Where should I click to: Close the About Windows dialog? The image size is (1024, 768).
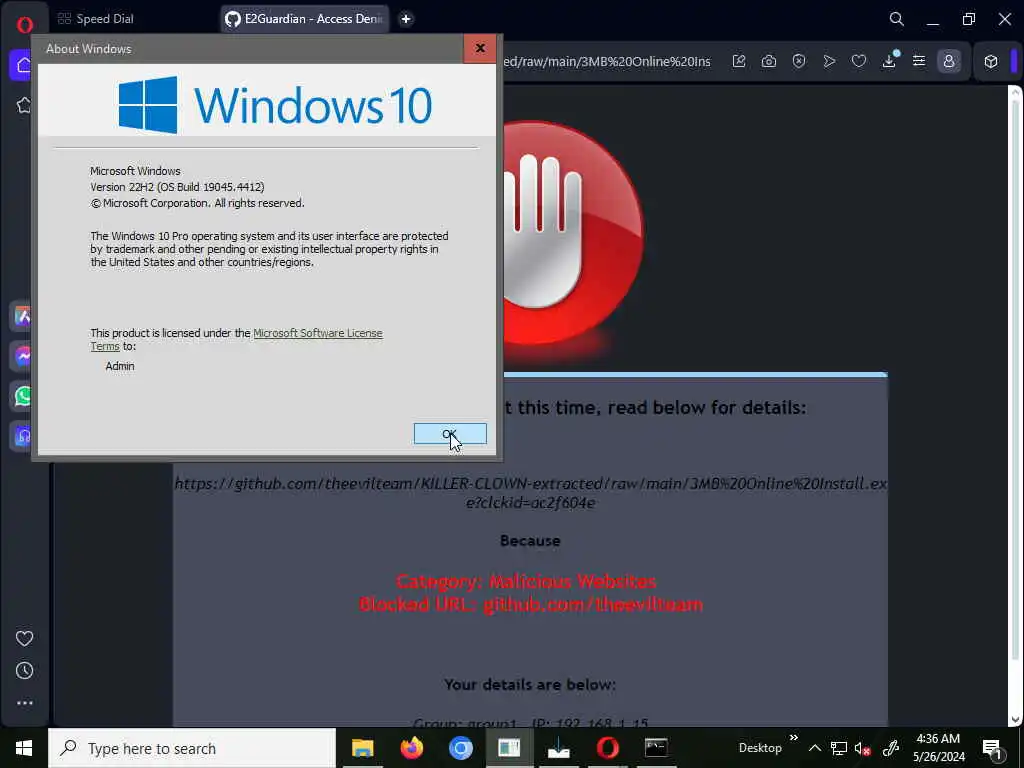(480, 48)
